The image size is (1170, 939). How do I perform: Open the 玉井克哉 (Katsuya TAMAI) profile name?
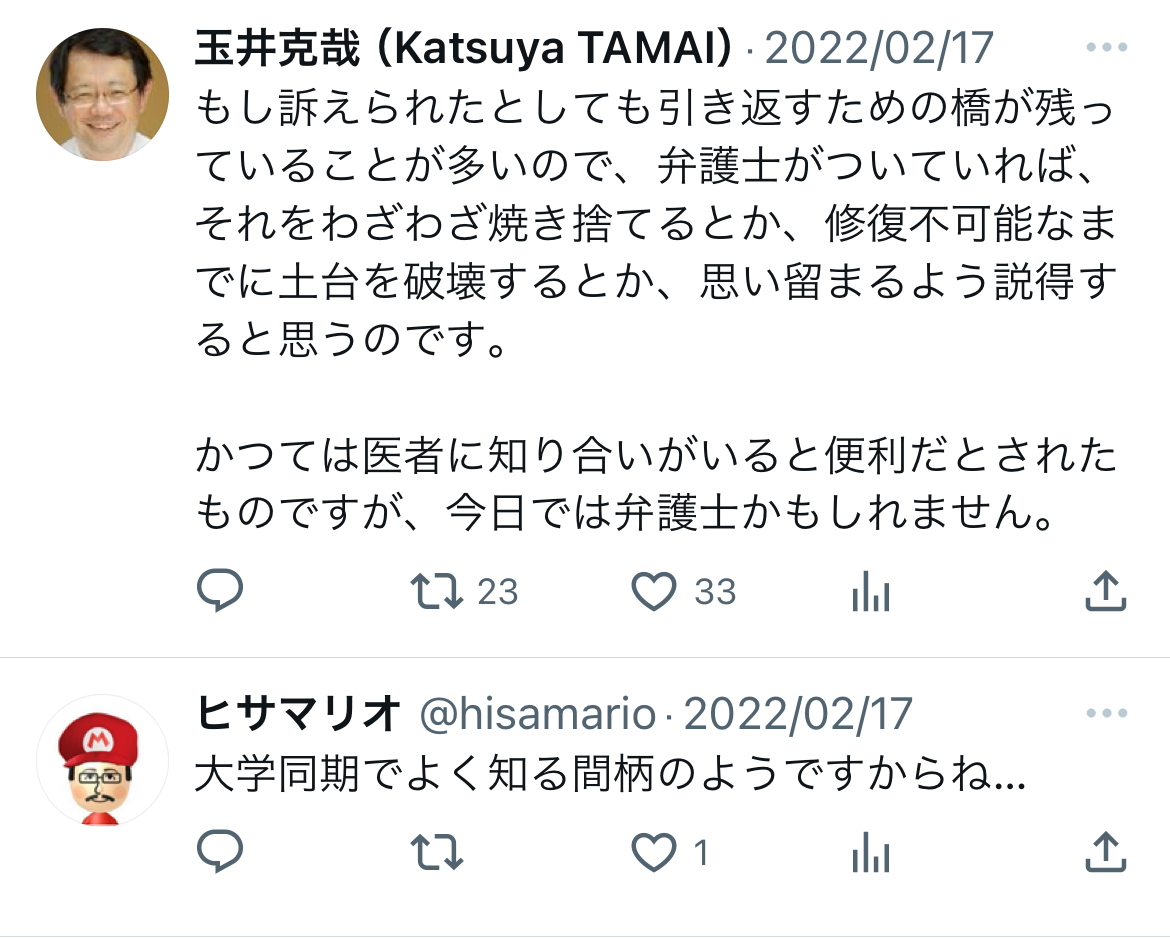click(464, 49)
